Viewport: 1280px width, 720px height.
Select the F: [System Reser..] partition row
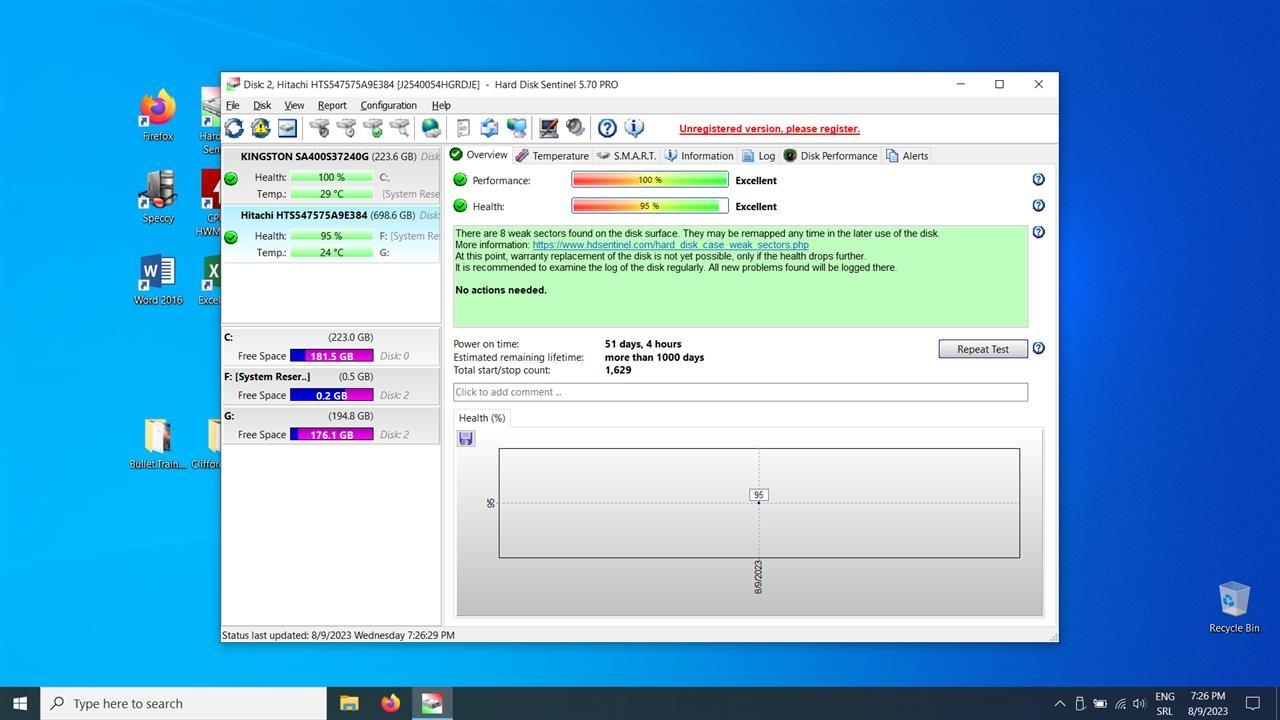331,386
